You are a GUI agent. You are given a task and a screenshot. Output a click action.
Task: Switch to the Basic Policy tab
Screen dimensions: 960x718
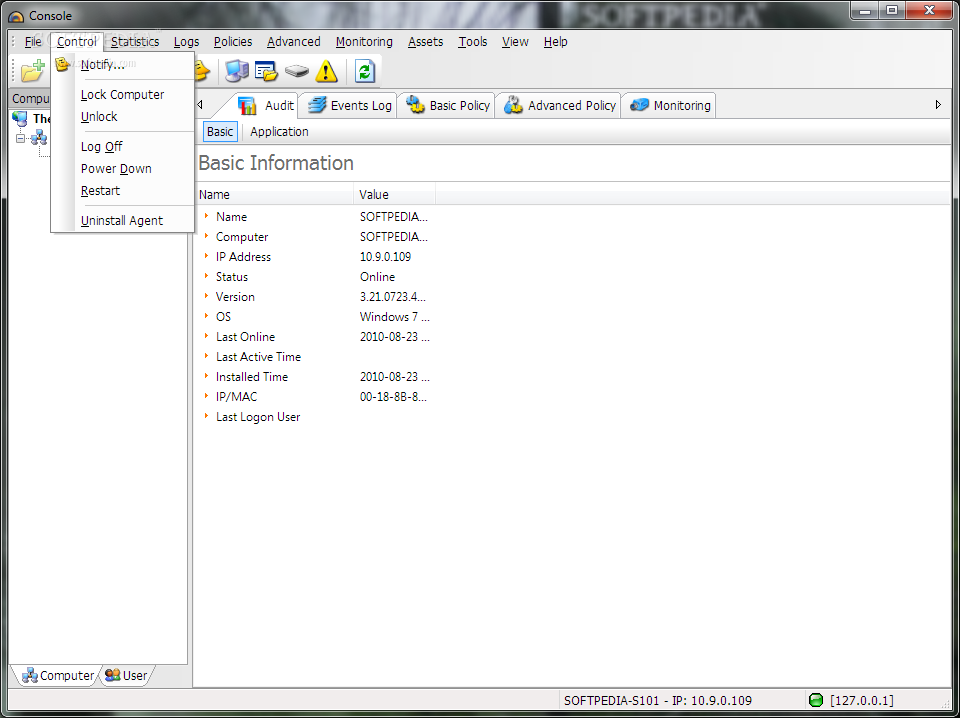pyautogui.click(x=447, y=105)
